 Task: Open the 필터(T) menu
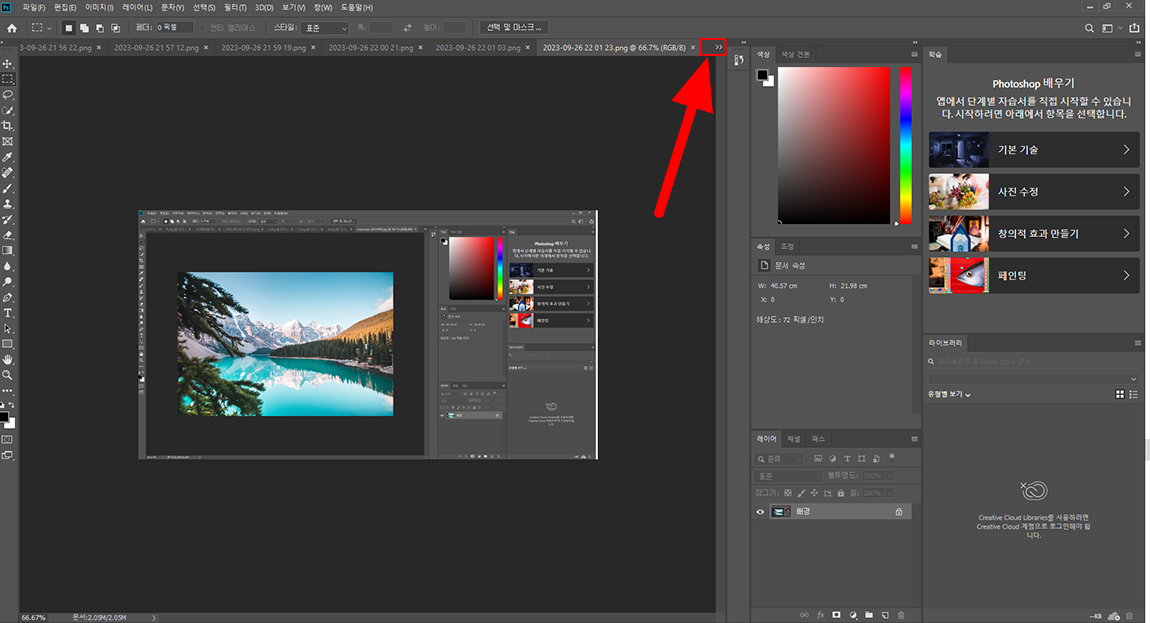[235, 7]
